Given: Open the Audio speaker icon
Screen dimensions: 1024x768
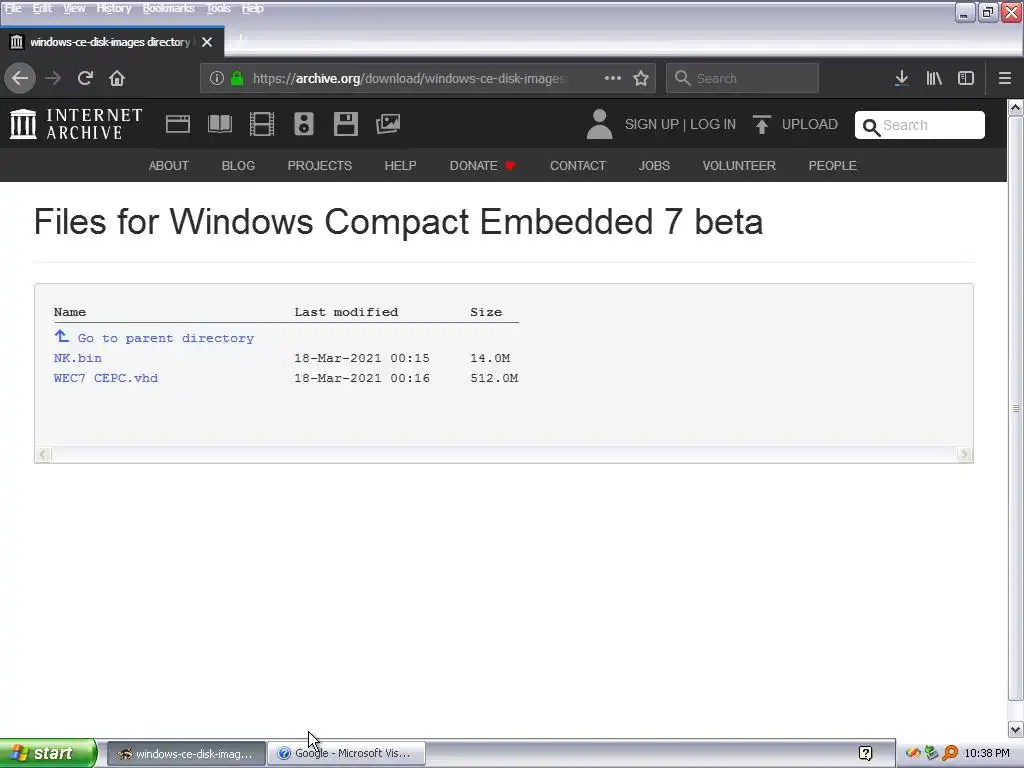Looking at the screenshot, I should point(304,124).
